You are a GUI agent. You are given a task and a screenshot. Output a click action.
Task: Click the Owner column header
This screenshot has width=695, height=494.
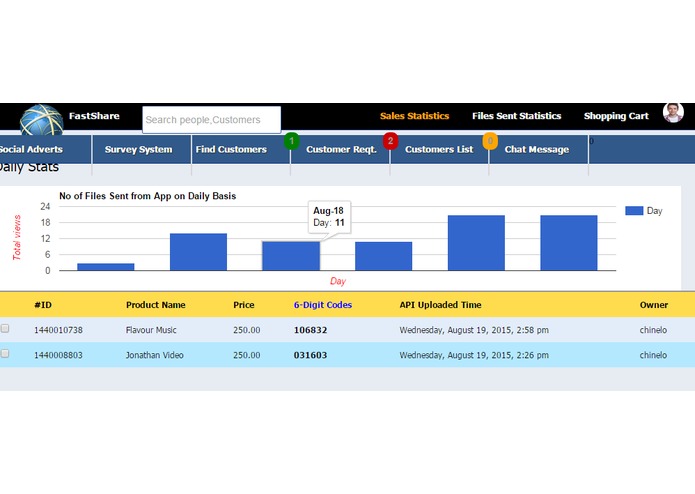[654, 305]
